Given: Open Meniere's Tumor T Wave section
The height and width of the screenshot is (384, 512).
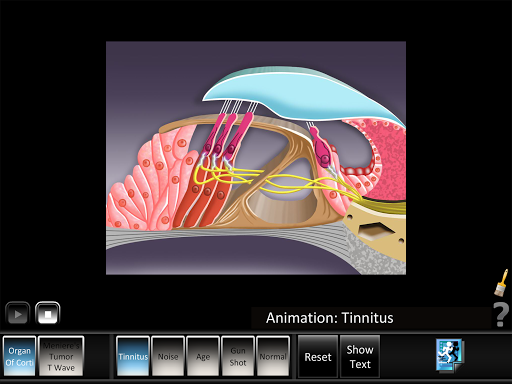Looking at the screenshot, I should point(61,356).
